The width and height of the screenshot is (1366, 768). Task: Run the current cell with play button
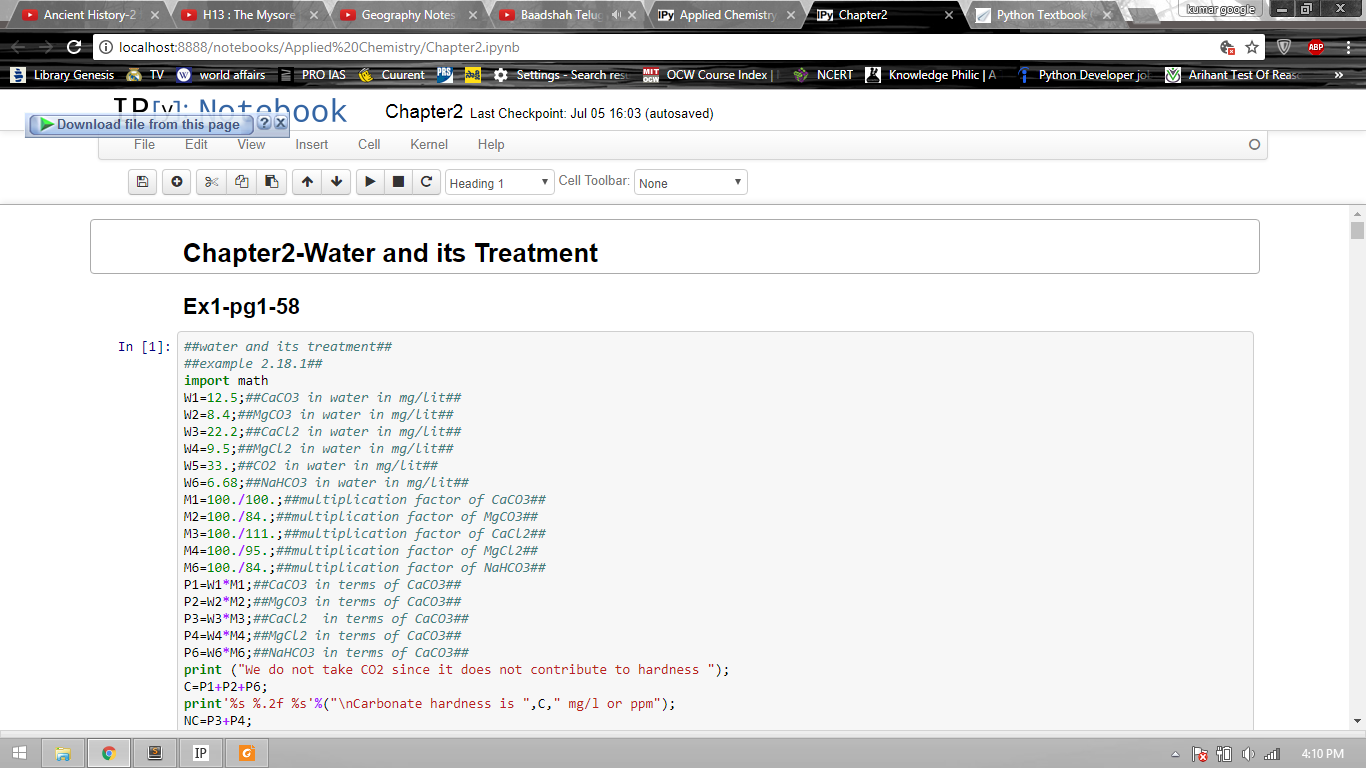click(x=370, y=182)
